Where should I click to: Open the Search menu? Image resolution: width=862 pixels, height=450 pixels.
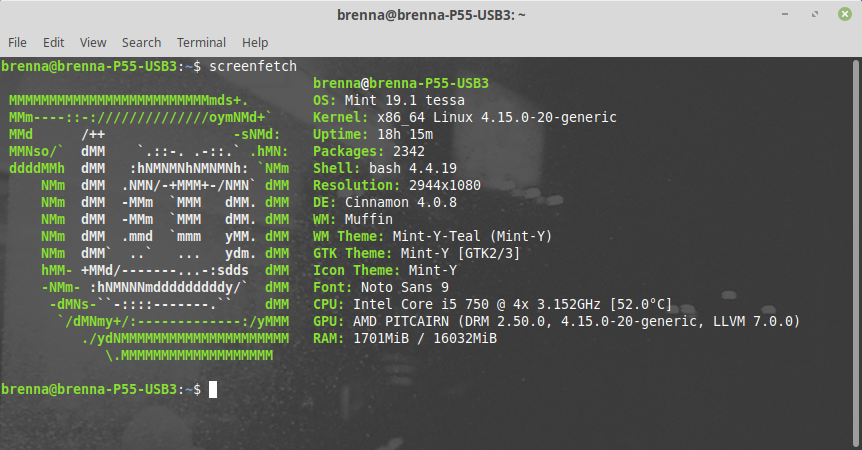tap(141, 43)
